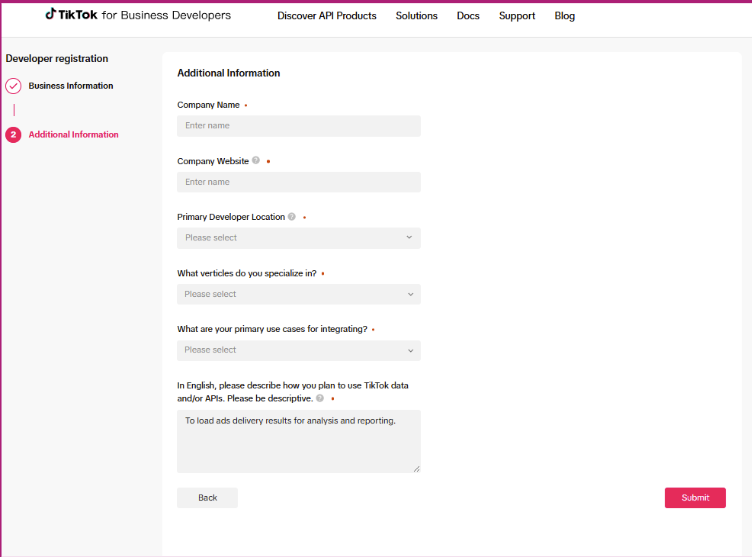Select the Additional Information step label
This screenshot has width=756, height=560.
(73, 135)
